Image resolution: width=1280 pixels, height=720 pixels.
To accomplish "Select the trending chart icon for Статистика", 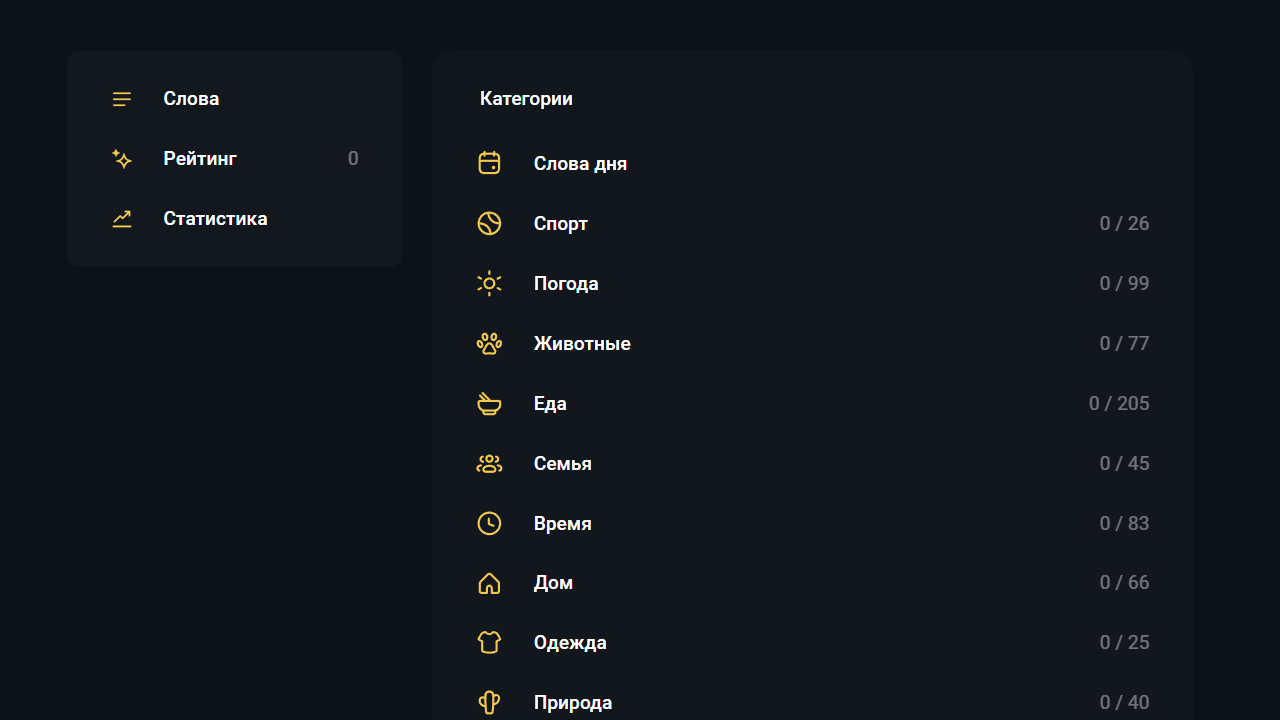I will (x=121, y=218).
